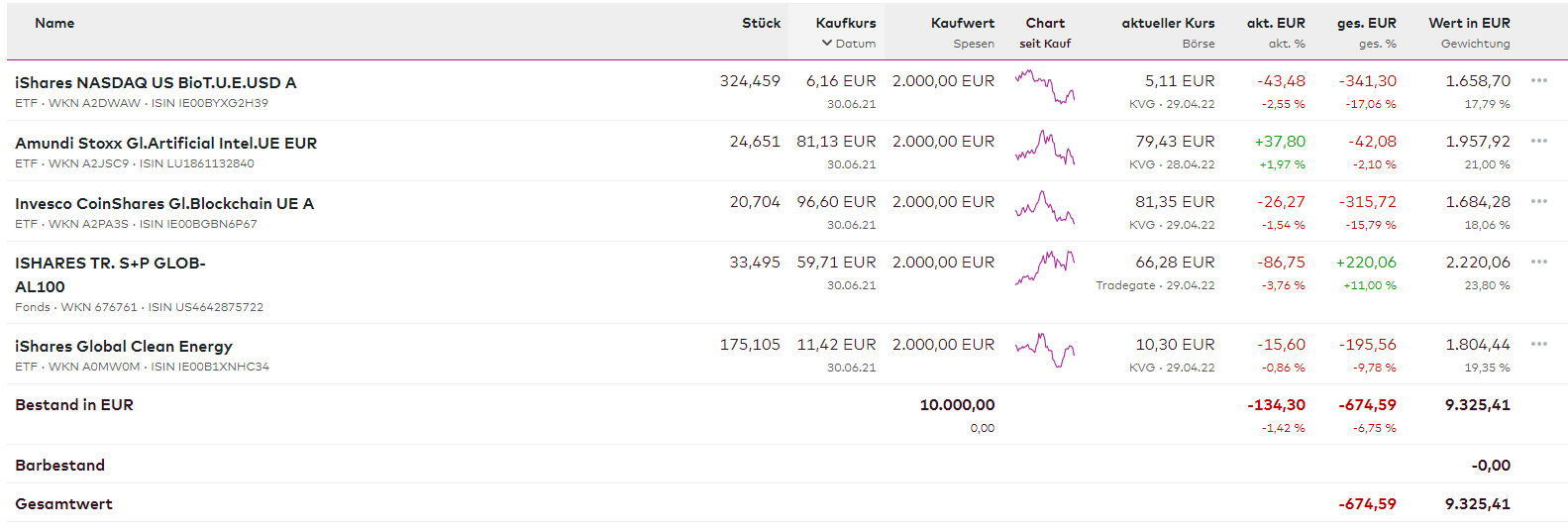Sort by Datum using chevron arrow

click(827, 44)
